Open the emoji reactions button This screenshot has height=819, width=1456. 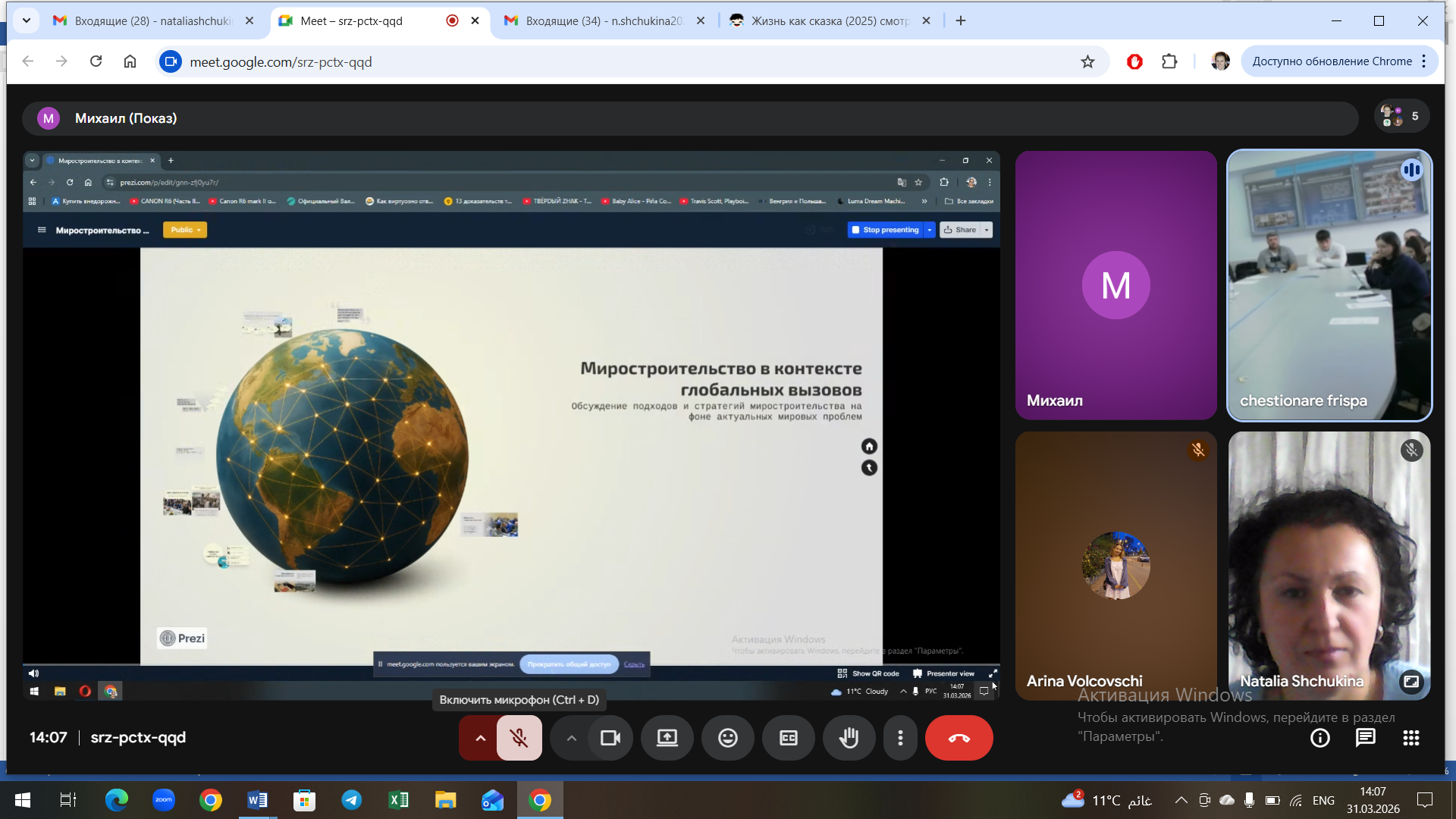pos(727,738)
